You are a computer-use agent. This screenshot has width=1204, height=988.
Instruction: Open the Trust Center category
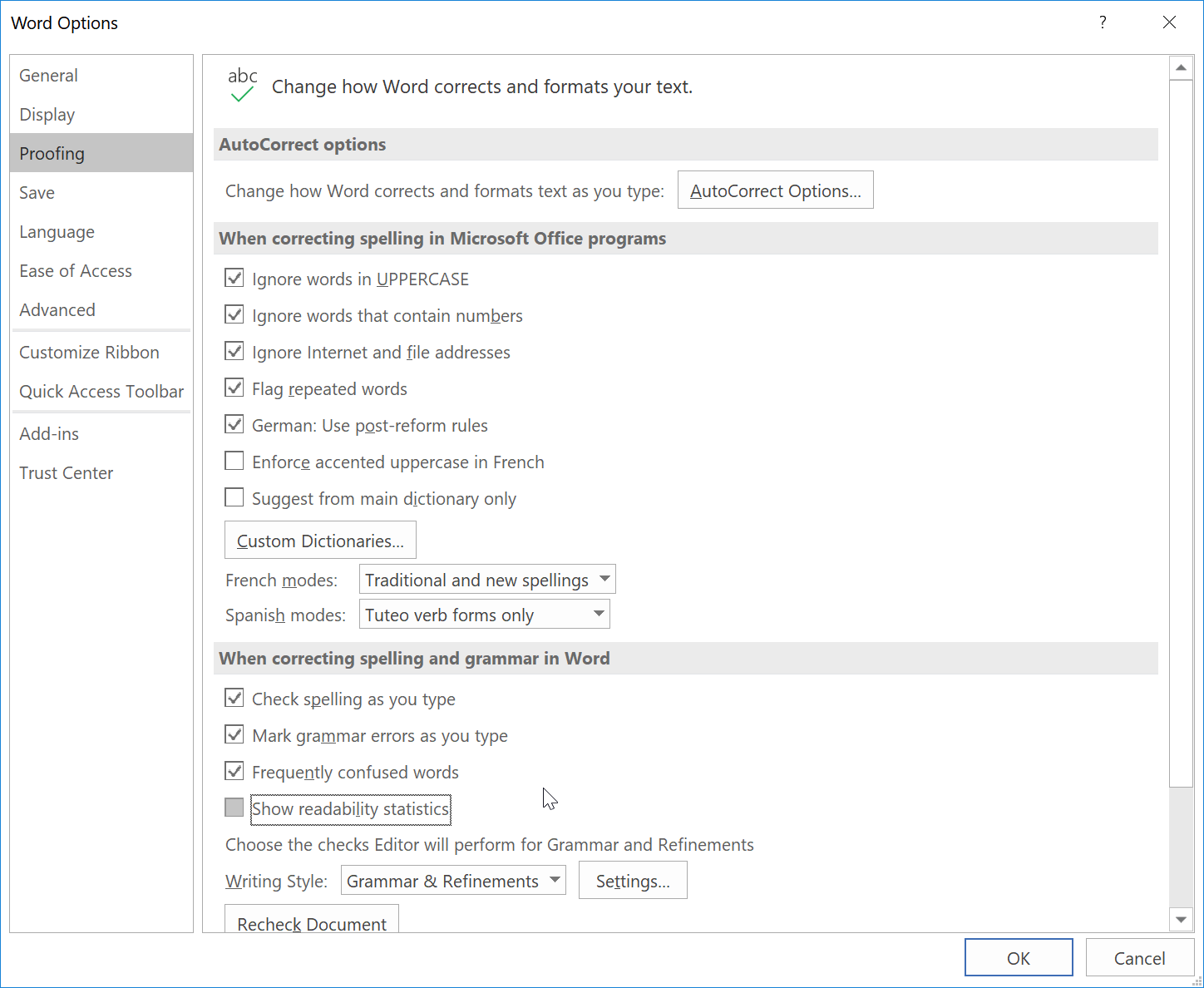pos(101,472)
